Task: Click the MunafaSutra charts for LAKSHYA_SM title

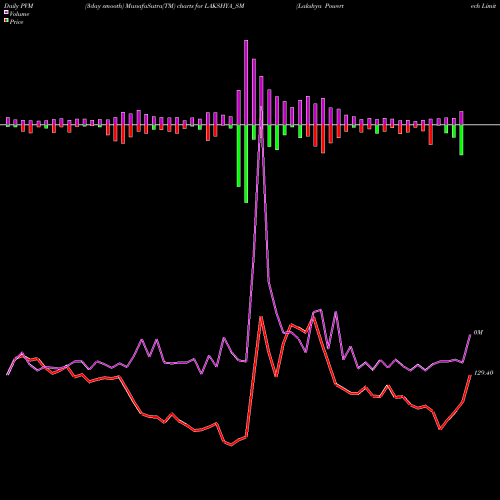Action: tap(164, 6)
